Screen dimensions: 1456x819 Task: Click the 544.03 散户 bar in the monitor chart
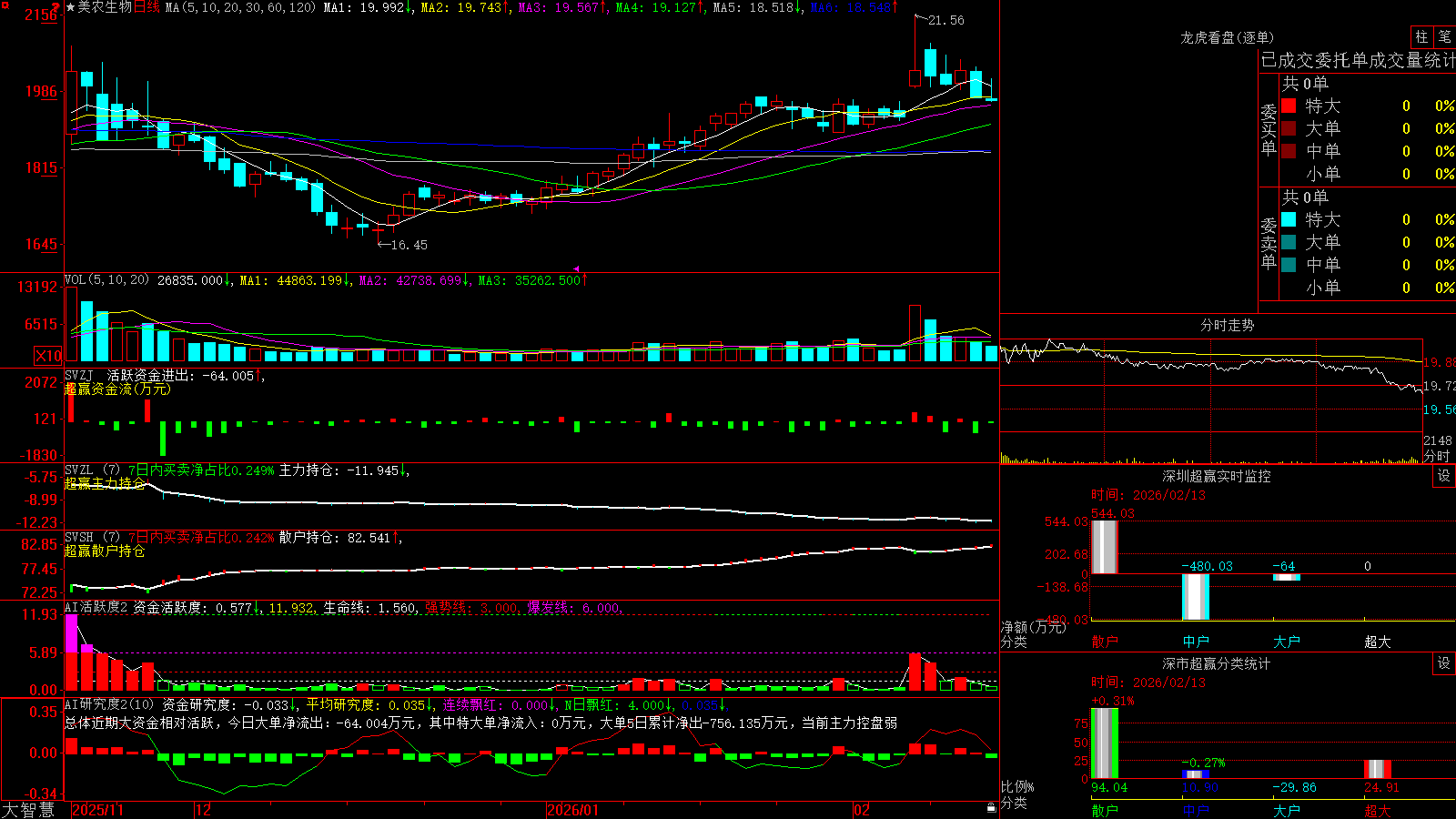click(1105, 547)
